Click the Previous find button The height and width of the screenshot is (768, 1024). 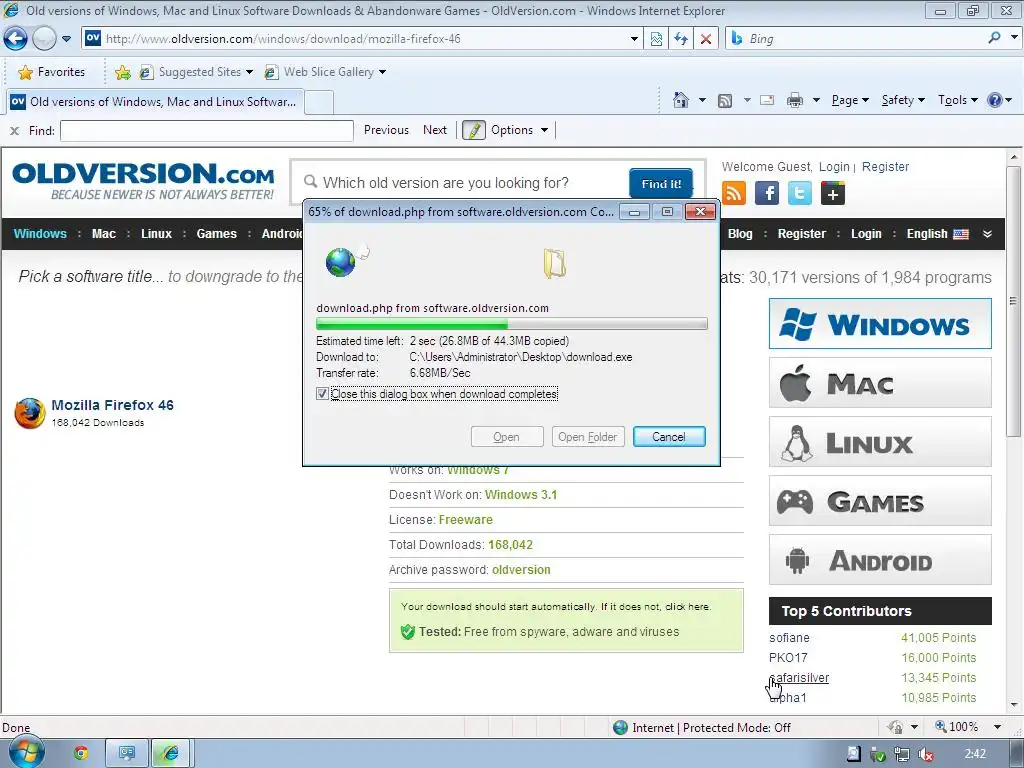coord(386,130)
